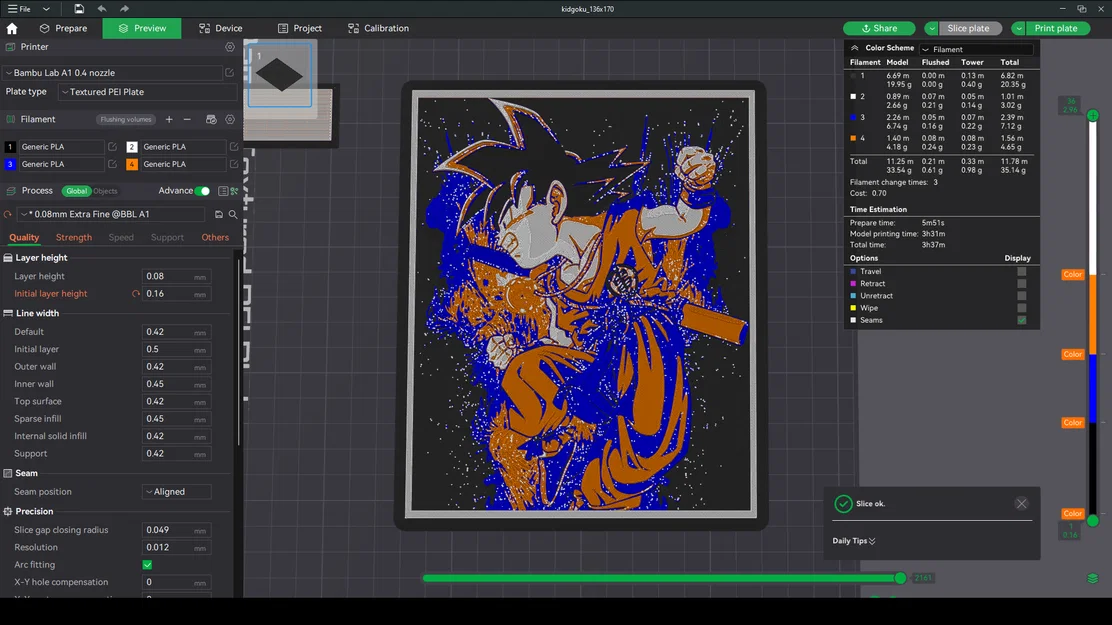Enable Unretract display checkbox
This screenshot has width=1112, height=625.
(x=1021, y=296)
